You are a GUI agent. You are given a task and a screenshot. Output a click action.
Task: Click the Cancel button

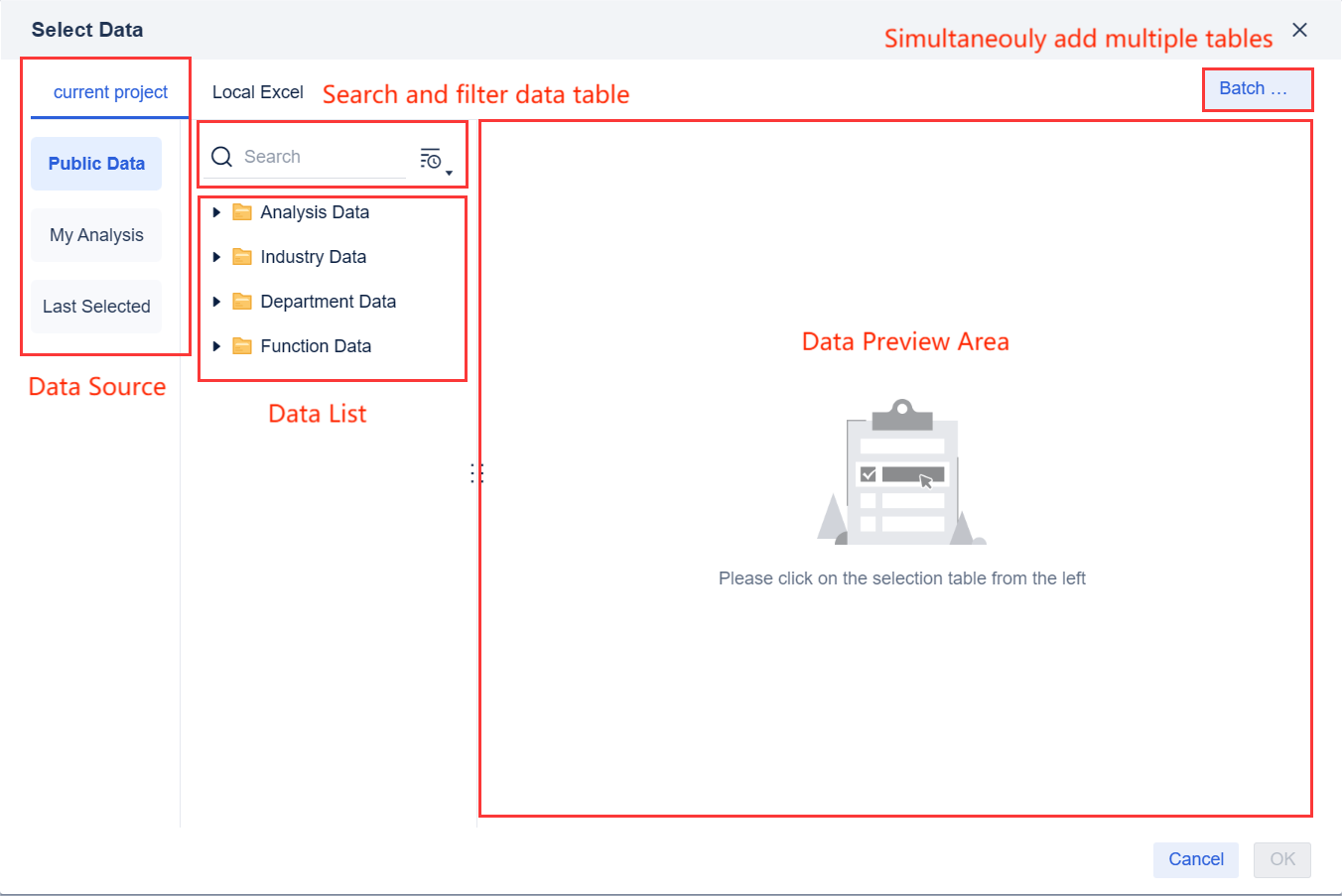1195,859
